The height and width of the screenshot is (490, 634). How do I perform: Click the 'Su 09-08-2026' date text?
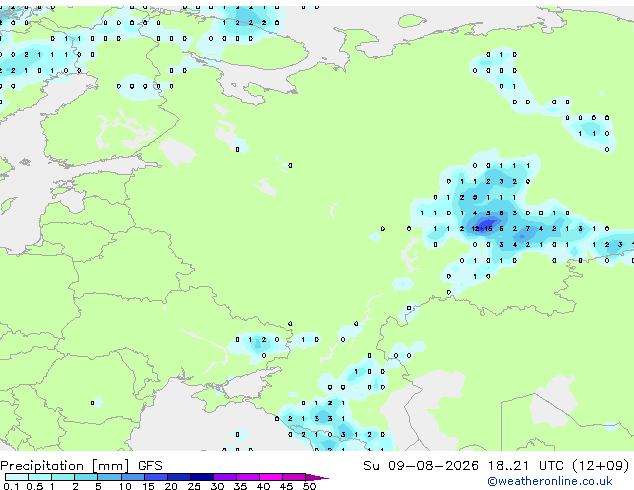coord(421,466)
